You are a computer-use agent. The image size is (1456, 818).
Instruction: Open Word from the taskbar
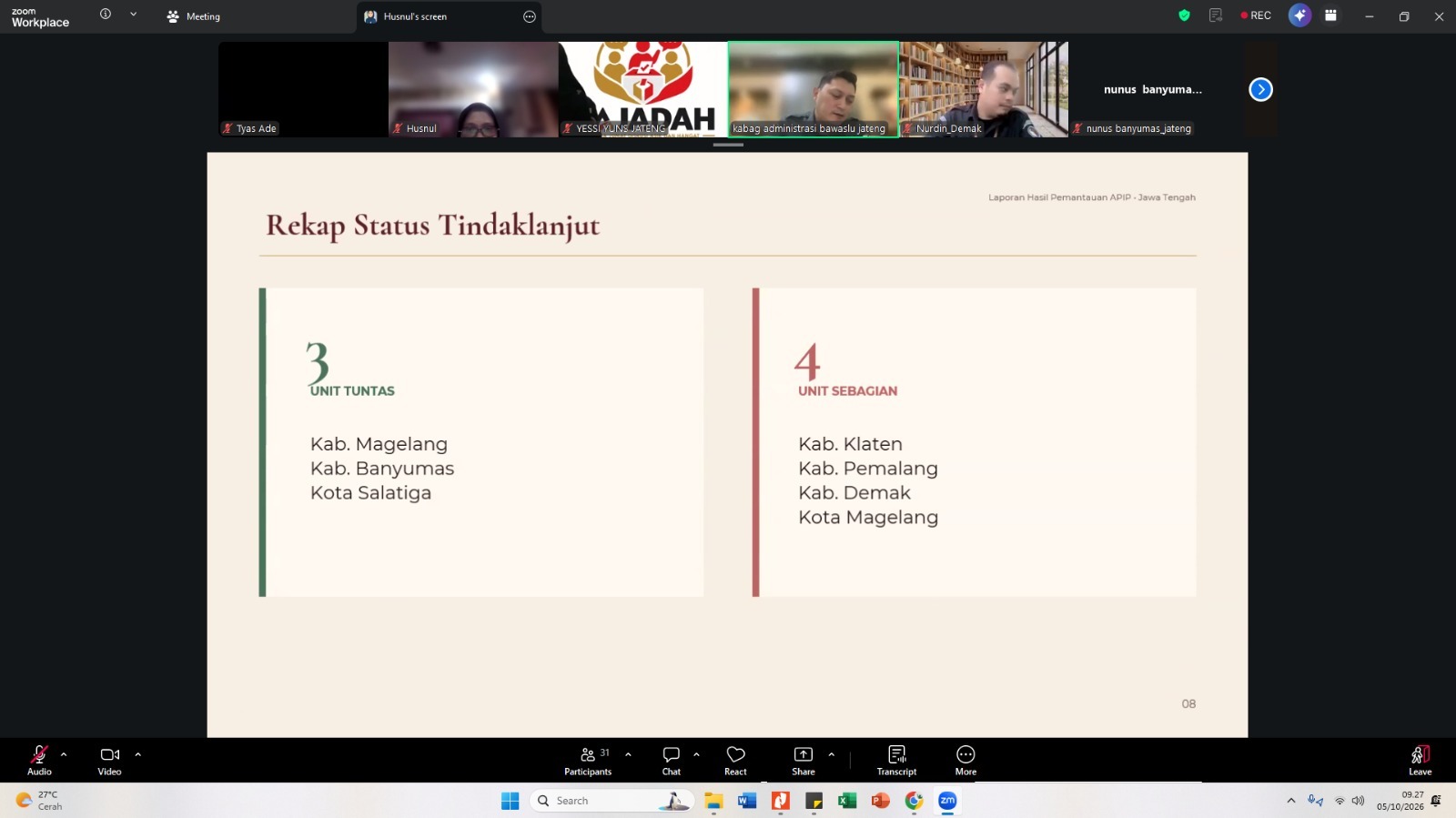tap(747, 801)
